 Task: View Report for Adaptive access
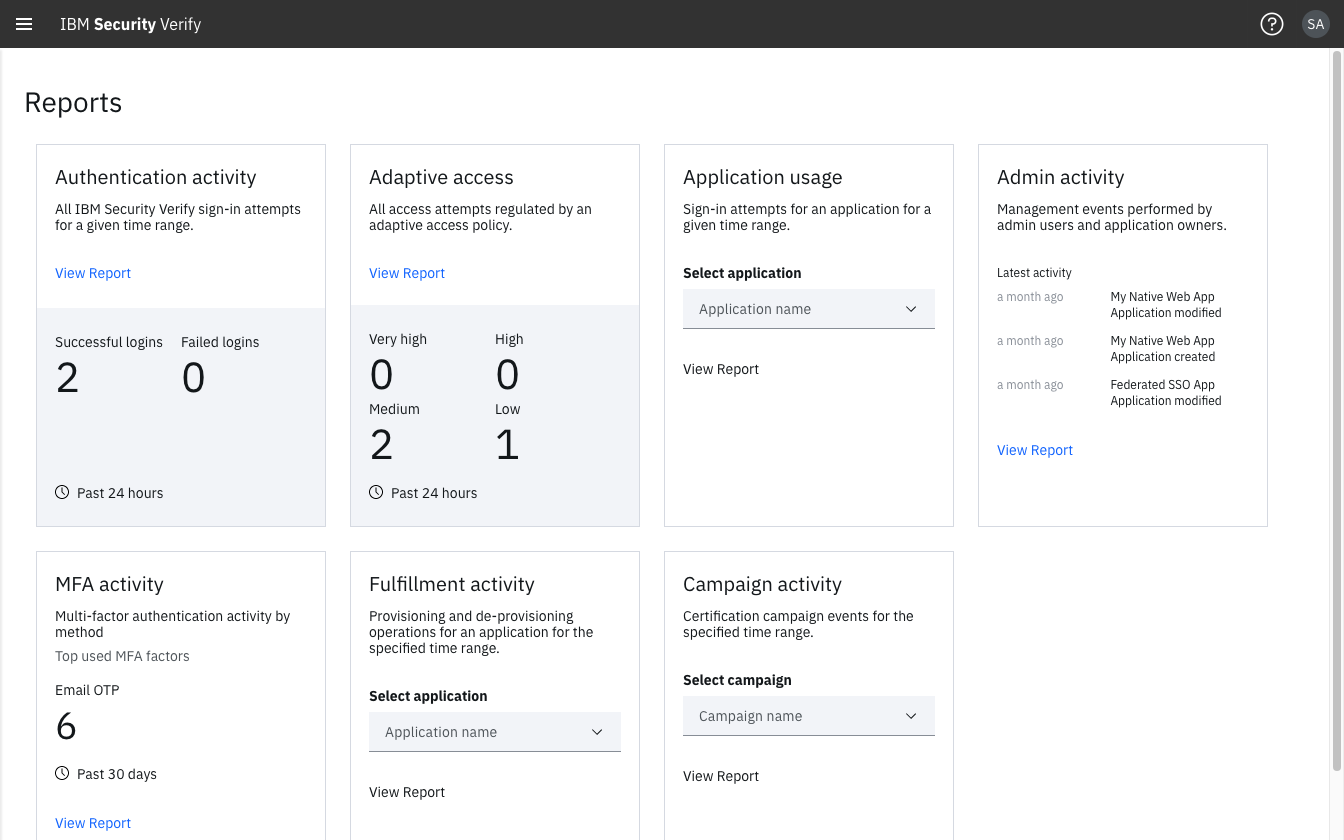coord(407,273)
